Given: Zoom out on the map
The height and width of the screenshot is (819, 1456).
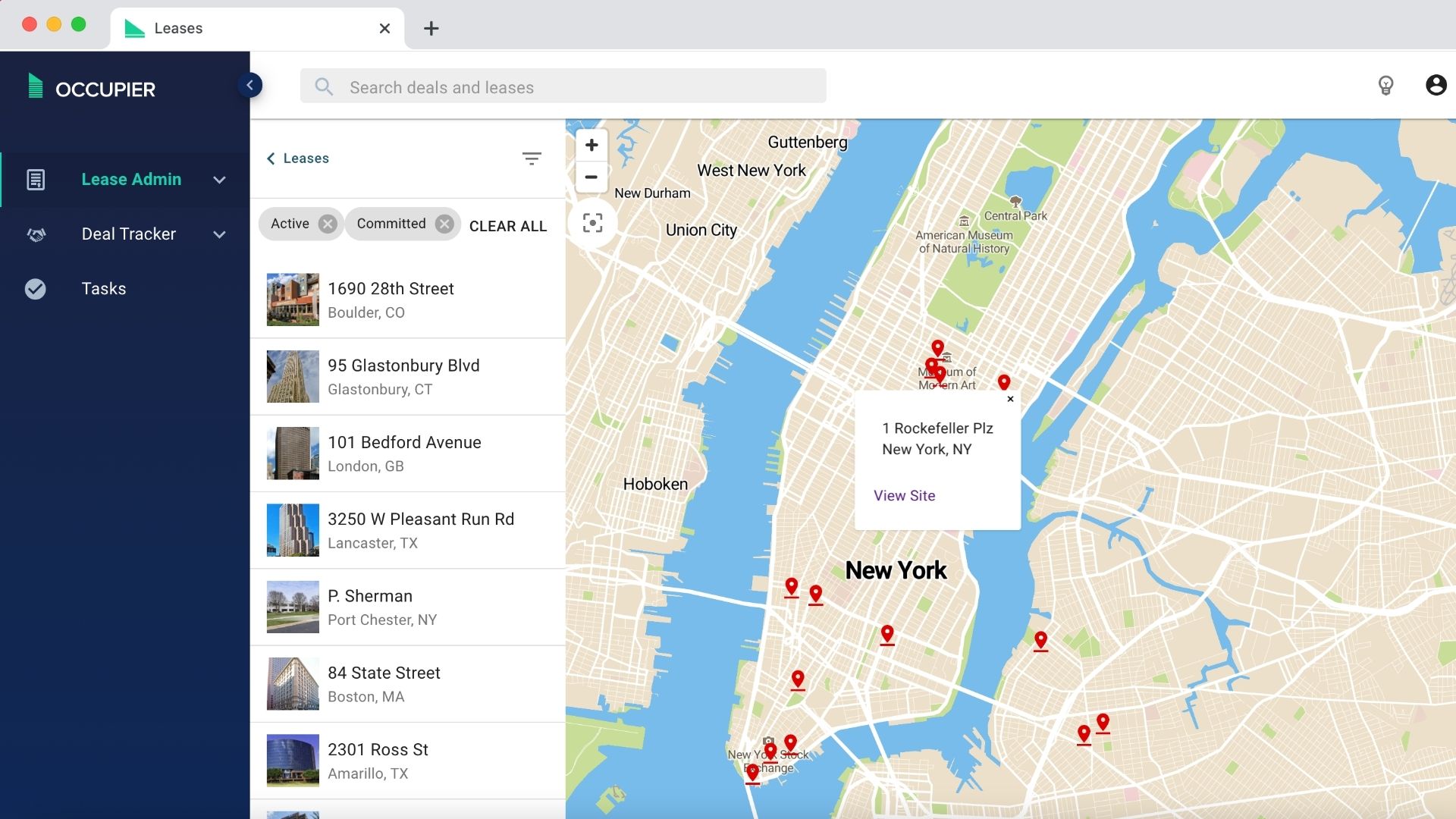Looking at the screenshot, I should (x=591, y=177).
